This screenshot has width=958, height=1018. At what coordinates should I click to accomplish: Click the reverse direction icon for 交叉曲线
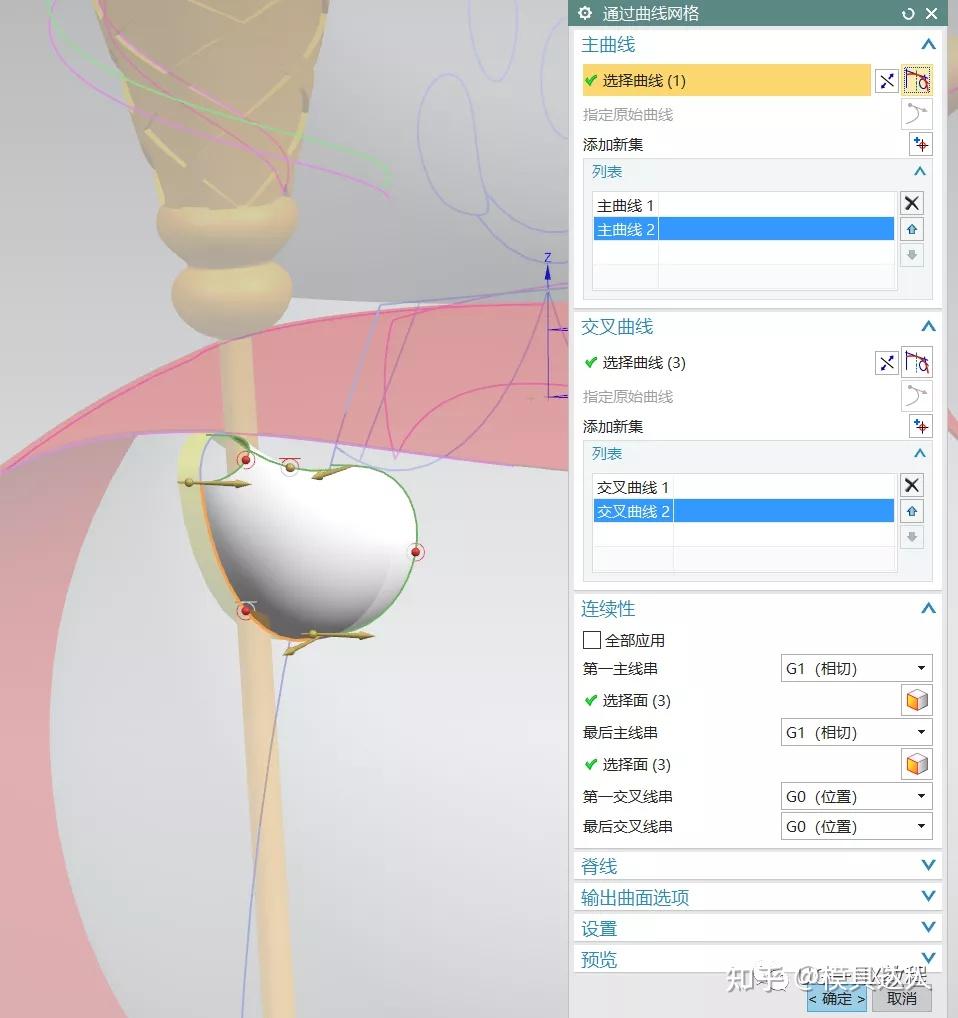(886, 362)
